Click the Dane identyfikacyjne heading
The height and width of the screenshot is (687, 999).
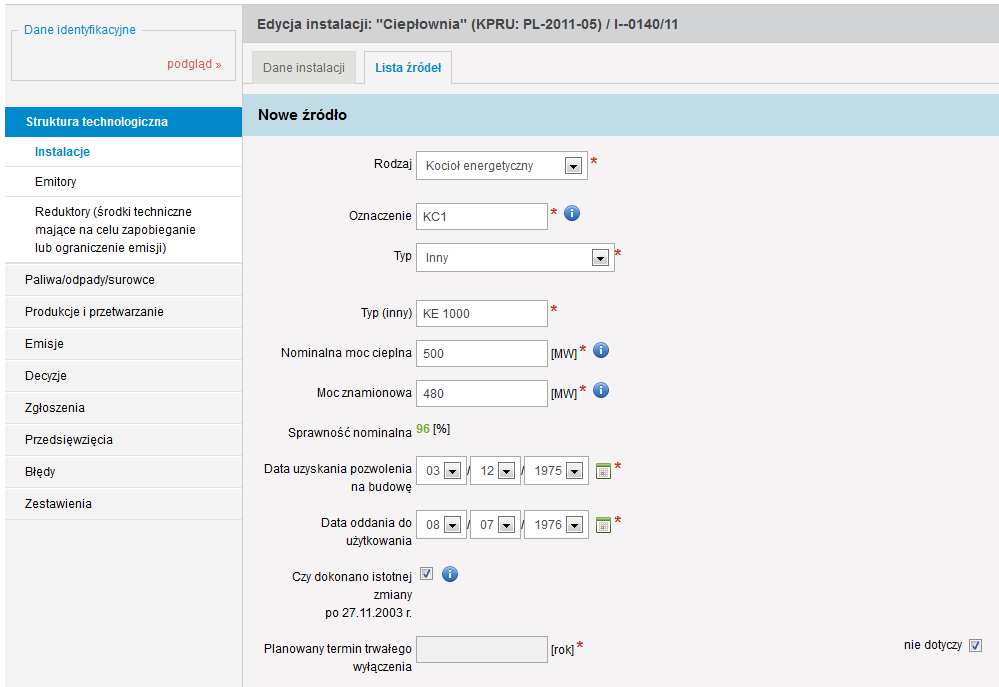(x=80, y=30)
